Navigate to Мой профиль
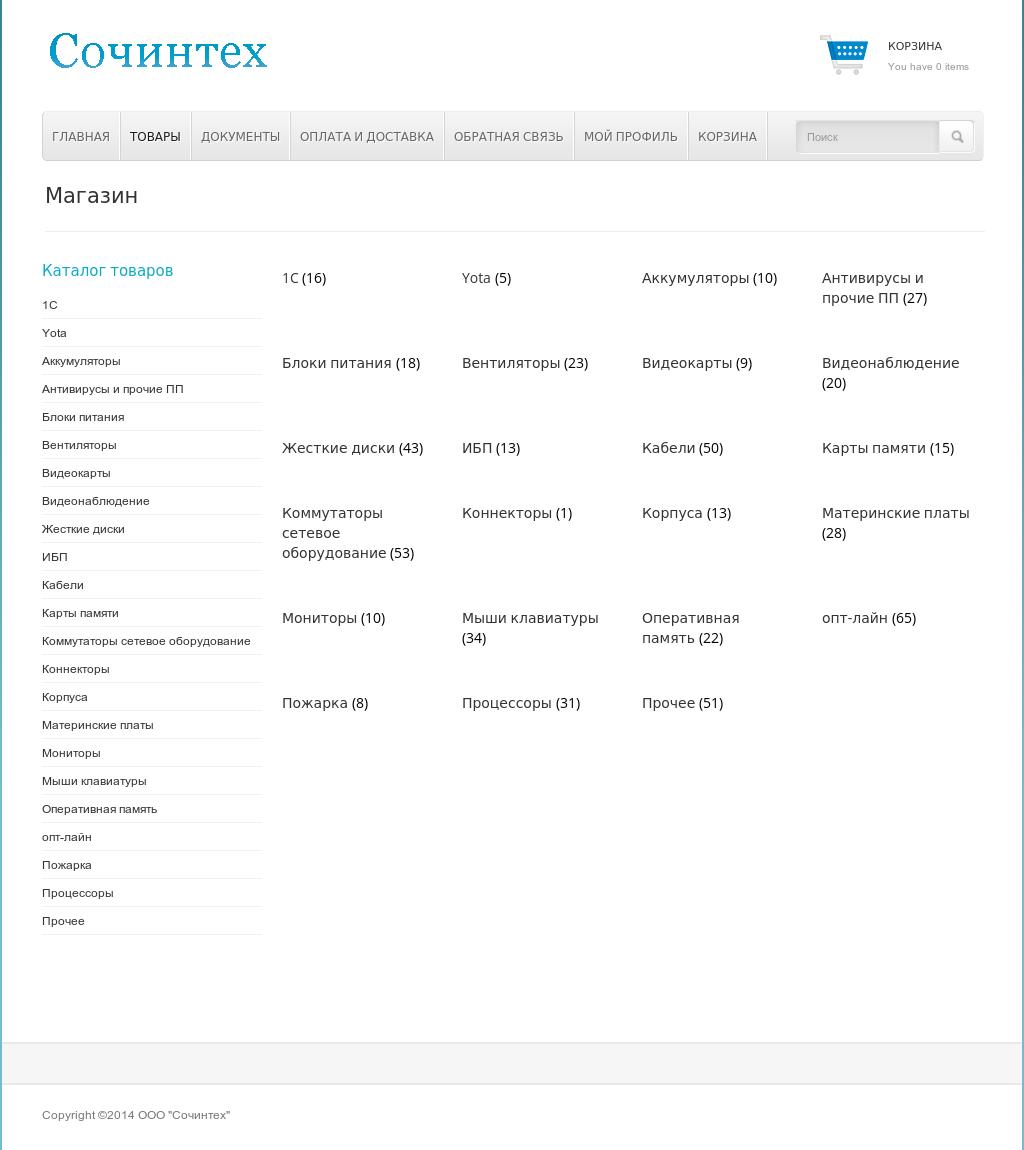The height and width of the screenshot is (1150, 1024). [630, 137]
